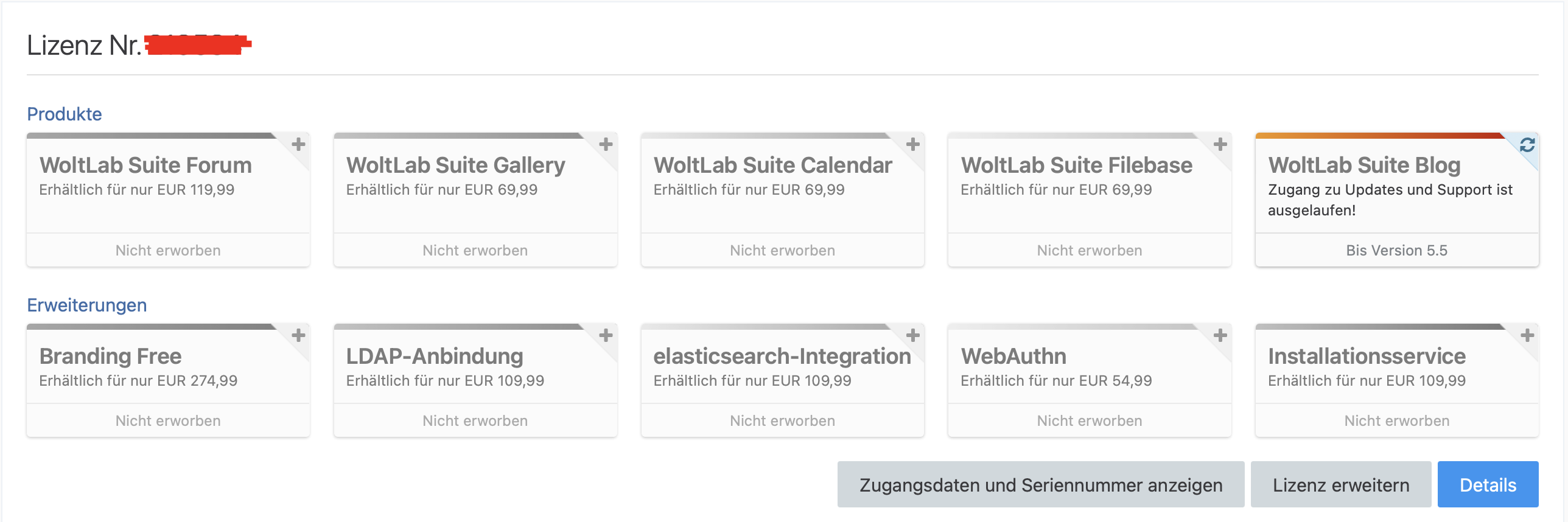Click plus icon on Branding Free card
The width and height of the screenshot is (1568, 522).
(298, 336)
